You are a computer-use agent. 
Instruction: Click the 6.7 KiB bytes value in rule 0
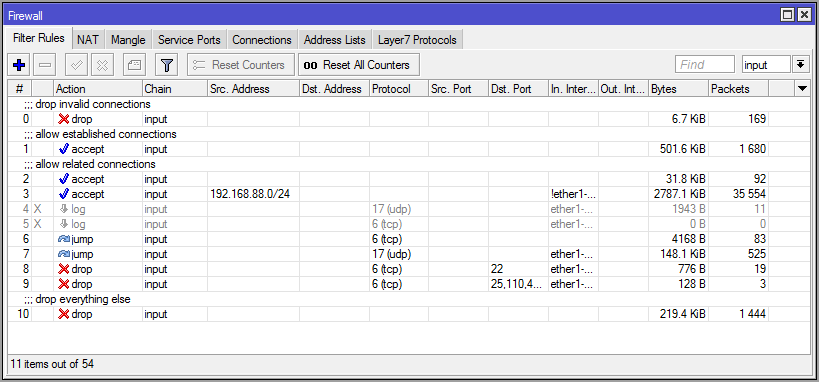[688, 119]
